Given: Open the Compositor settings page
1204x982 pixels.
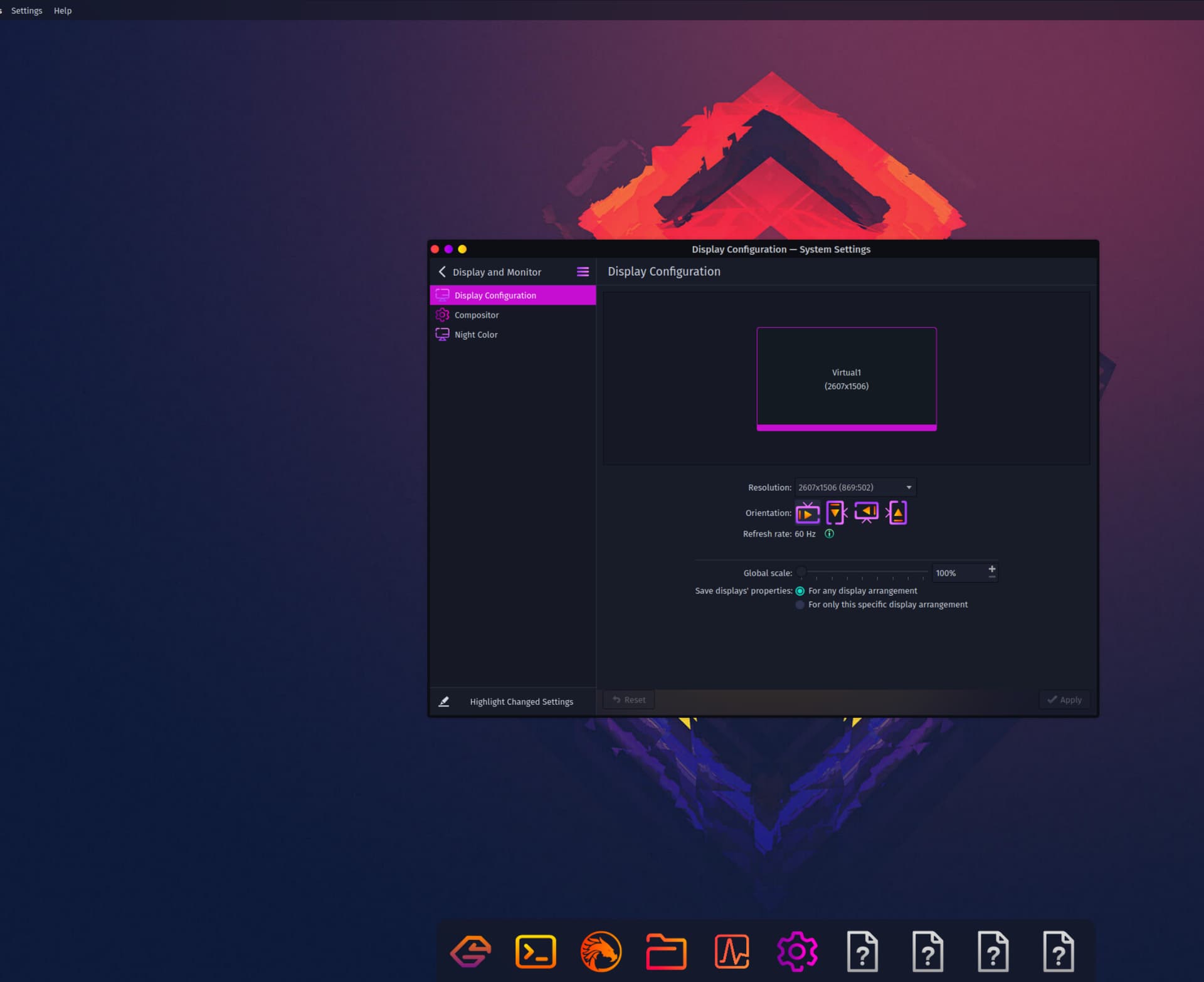Looking at the screenshot, I should 512,315.
